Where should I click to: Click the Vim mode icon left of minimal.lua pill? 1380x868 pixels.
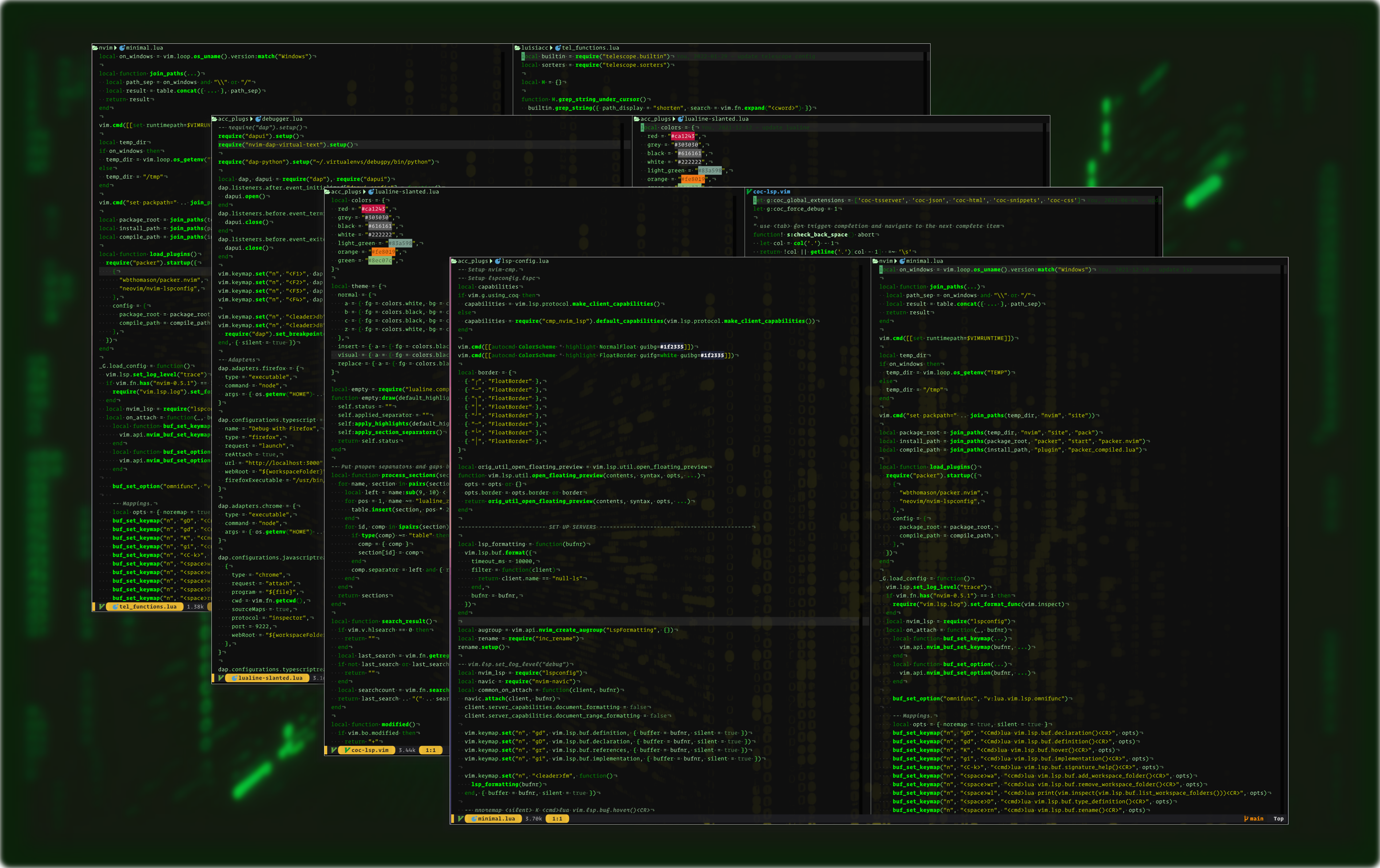click(x=460, y=819)
